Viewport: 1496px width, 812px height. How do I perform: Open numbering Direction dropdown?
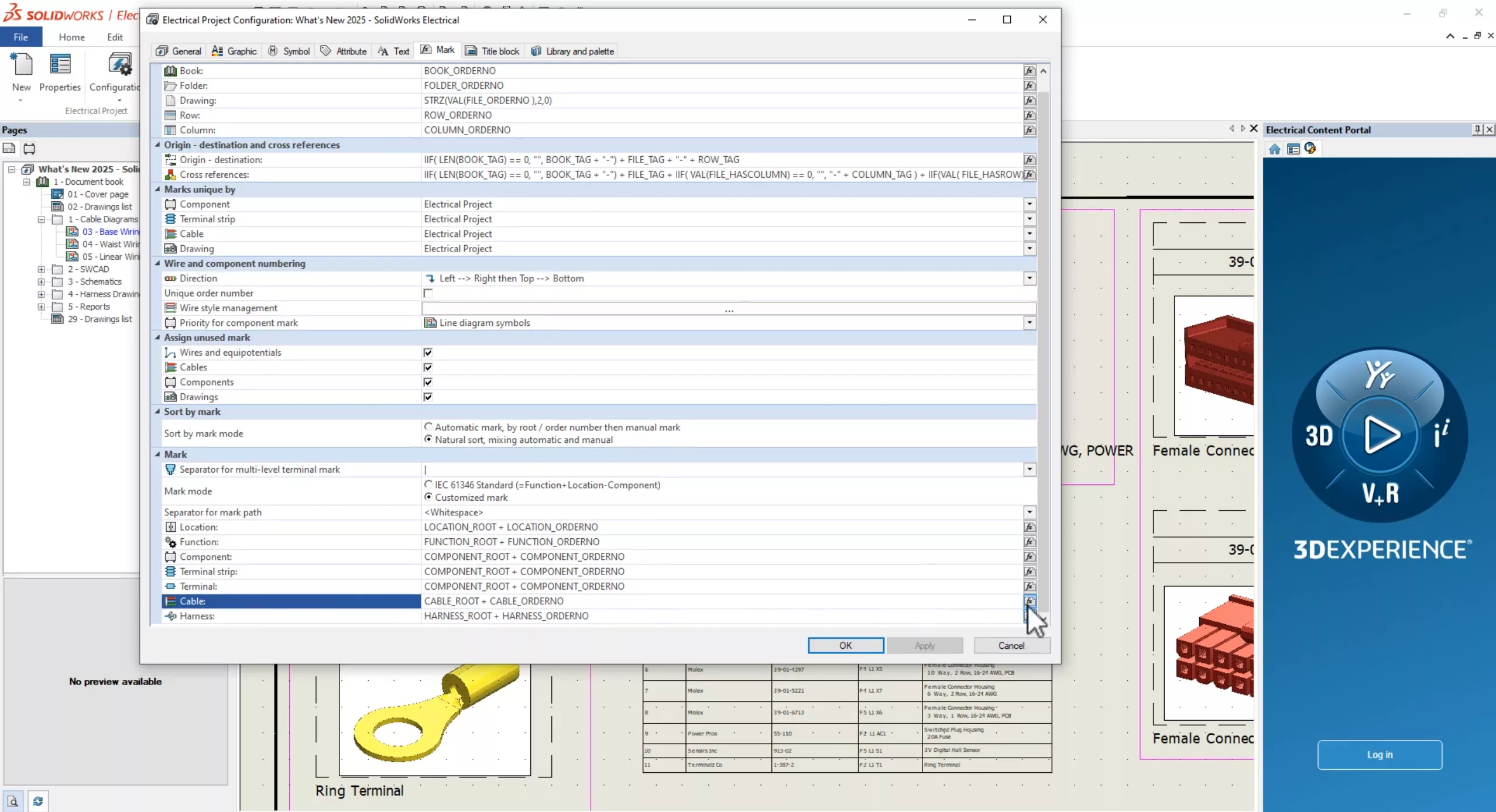pyautogui.click(x=1029, y=278)
